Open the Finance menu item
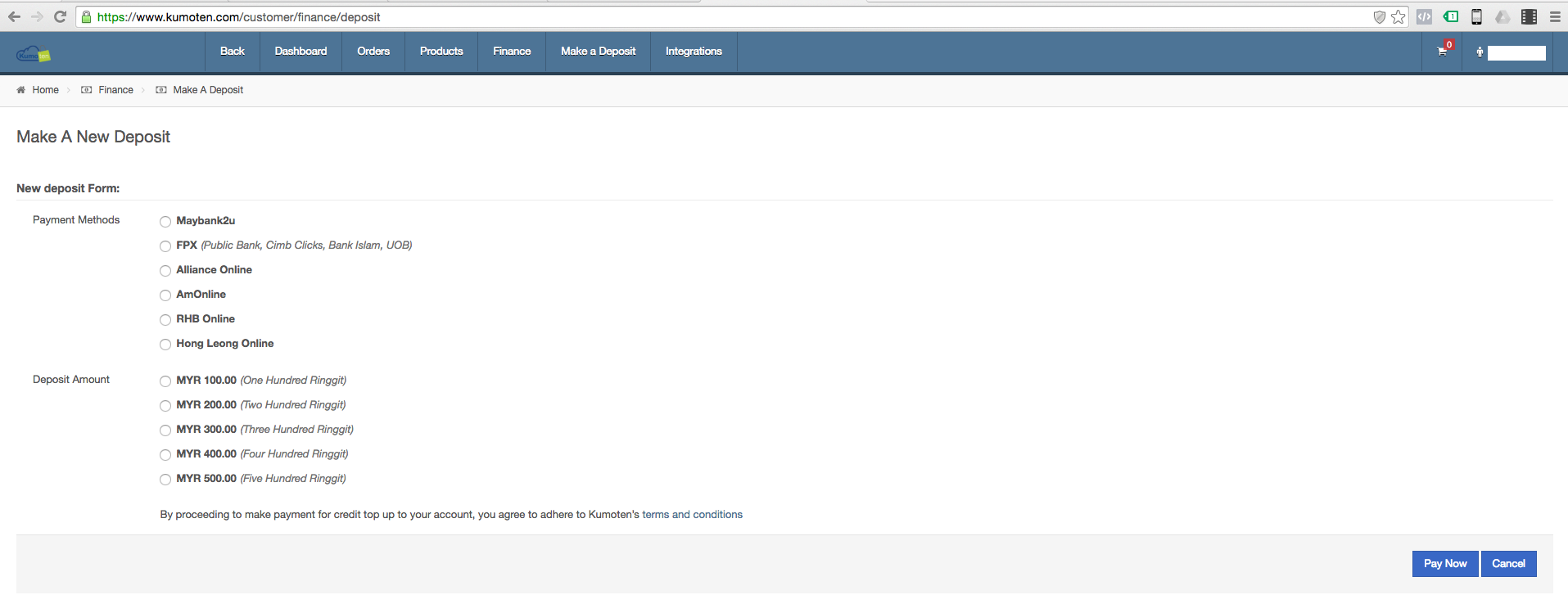The height and width of the screenshot is (613, 1568). [x=512, y=52]
